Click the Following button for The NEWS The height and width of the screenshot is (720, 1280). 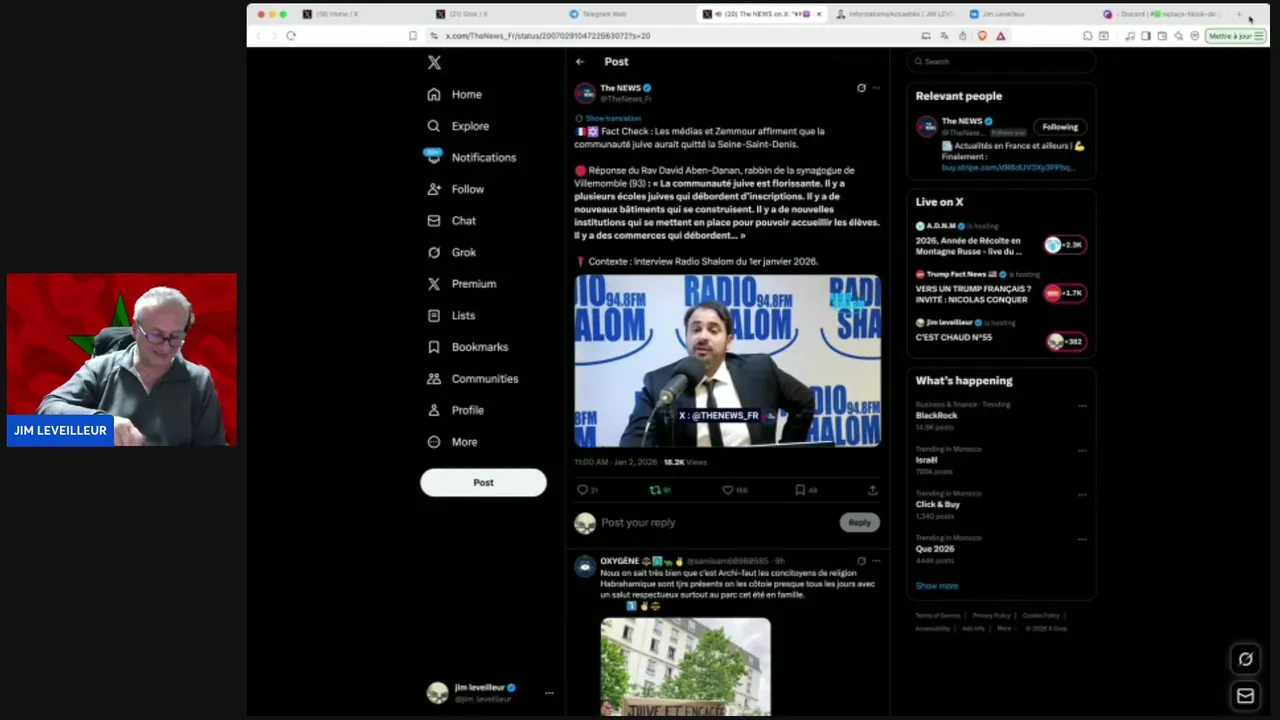click(1060, 127)
